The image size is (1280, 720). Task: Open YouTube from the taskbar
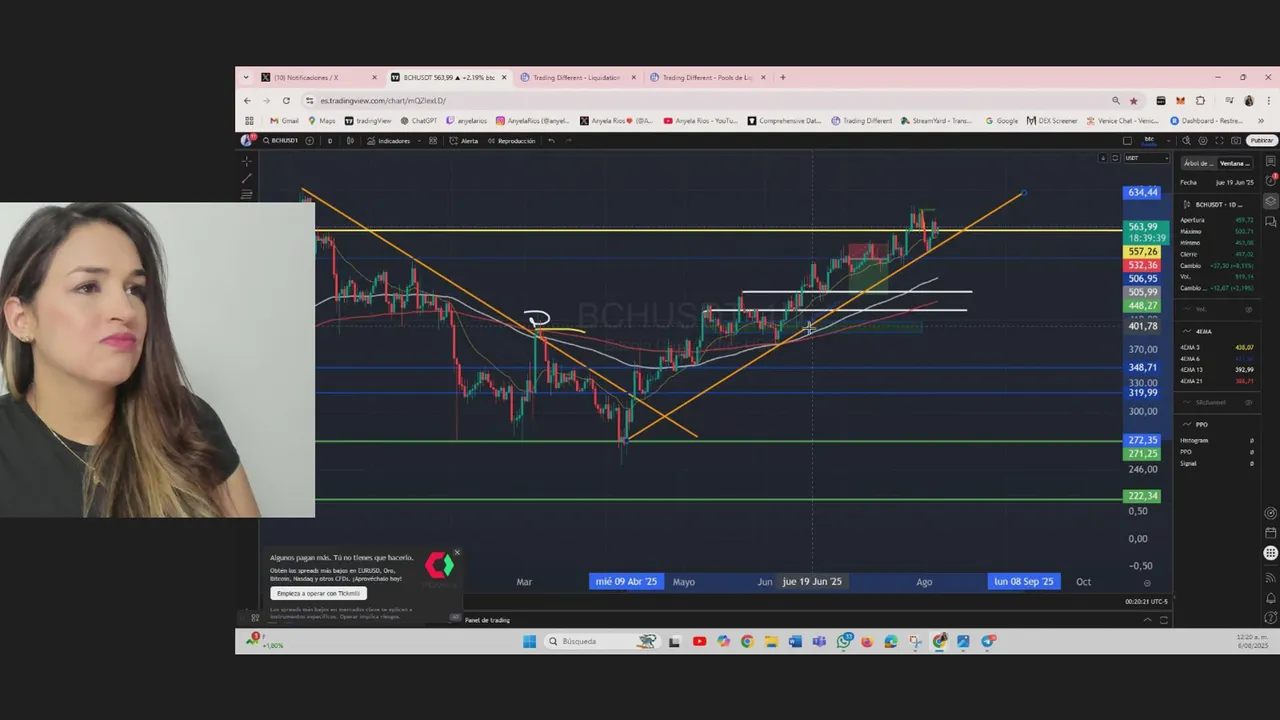click(x=700, y=641)
